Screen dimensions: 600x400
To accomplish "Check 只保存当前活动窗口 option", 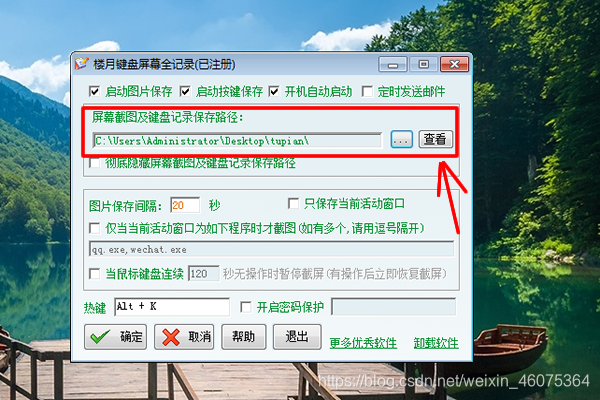I will pos(293,204).
